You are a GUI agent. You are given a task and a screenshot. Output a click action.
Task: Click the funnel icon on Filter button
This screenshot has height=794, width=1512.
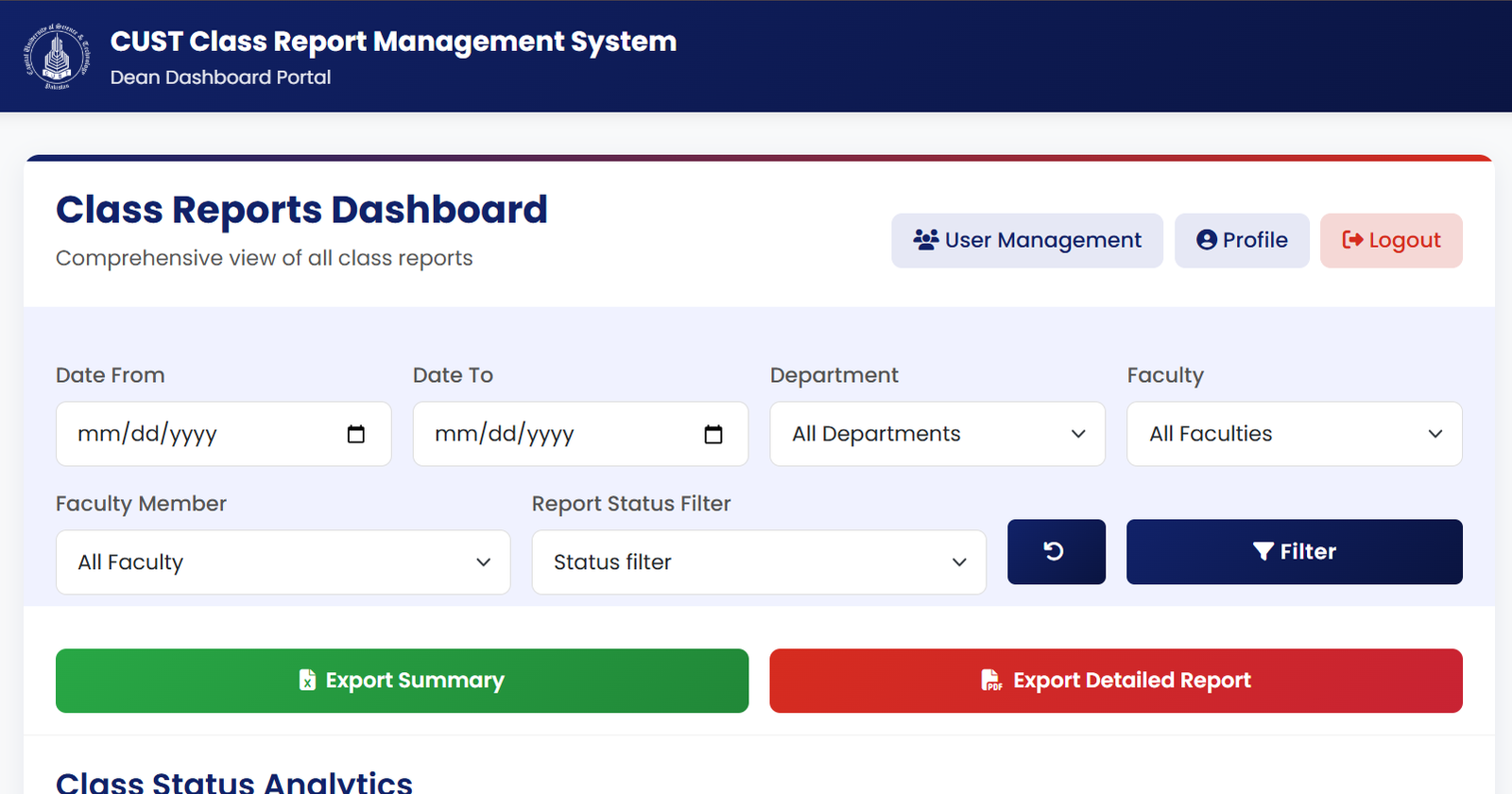point(1263,552)
